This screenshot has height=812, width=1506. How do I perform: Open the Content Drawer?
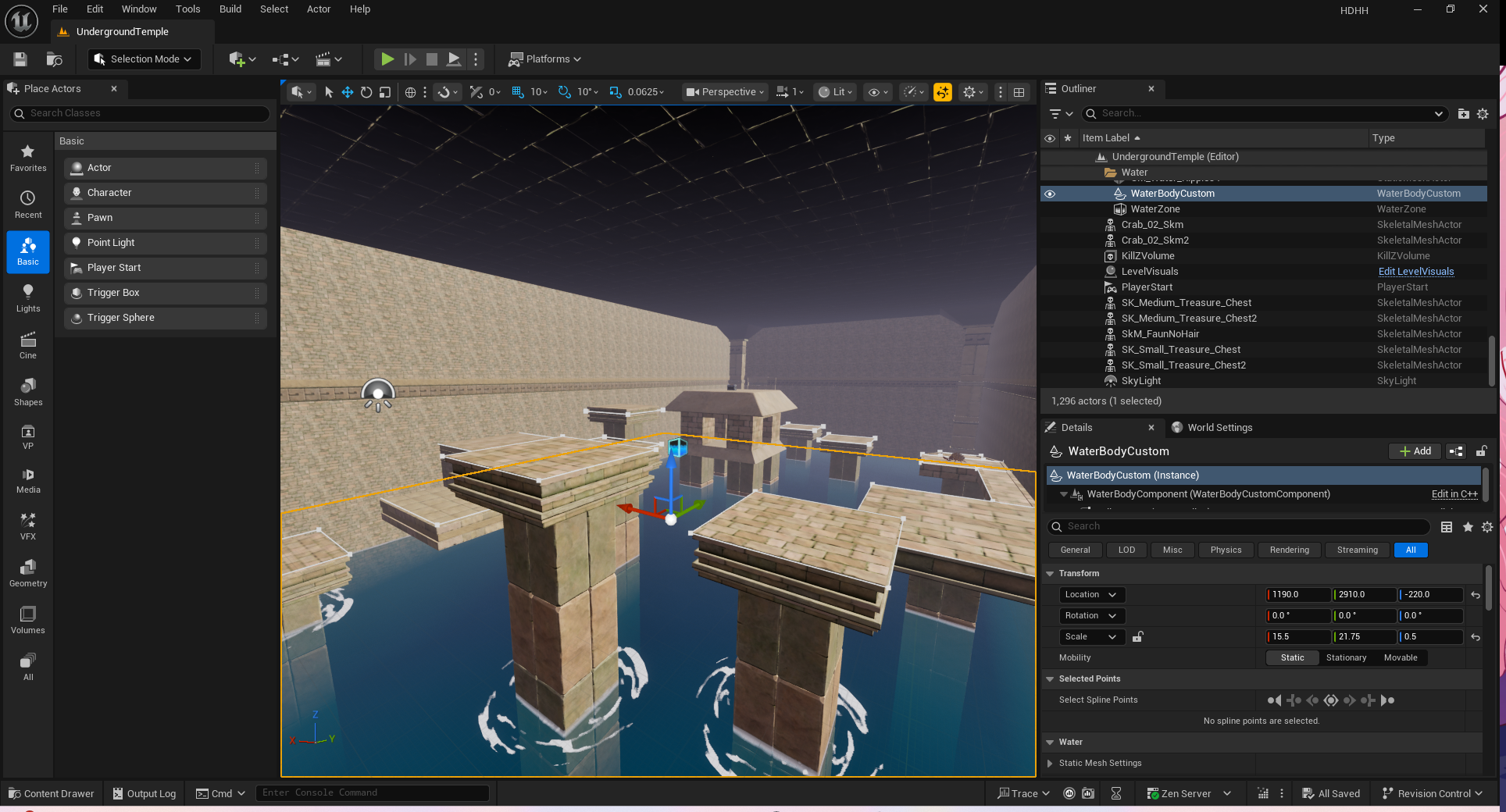coord(52,793)
